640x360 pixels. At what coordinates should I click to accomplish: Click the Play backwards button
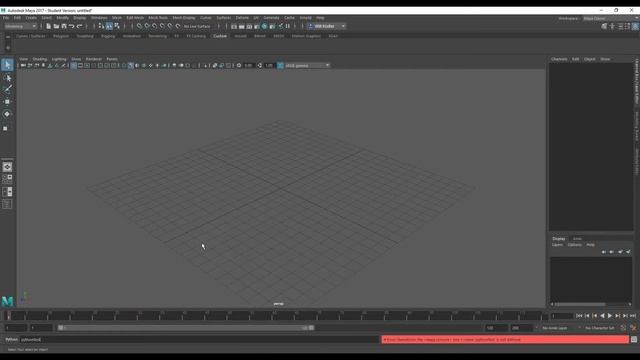coord(602,316)
